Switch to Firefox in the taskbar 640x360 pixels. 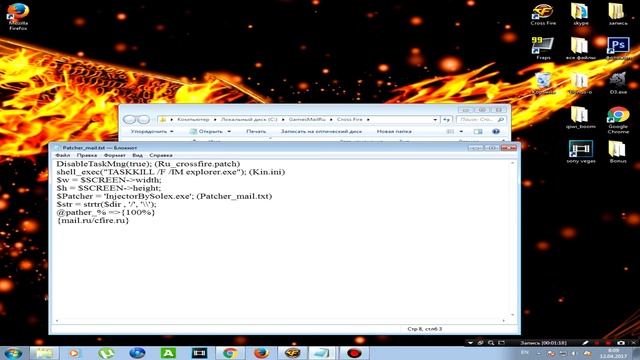click(261, 353)
